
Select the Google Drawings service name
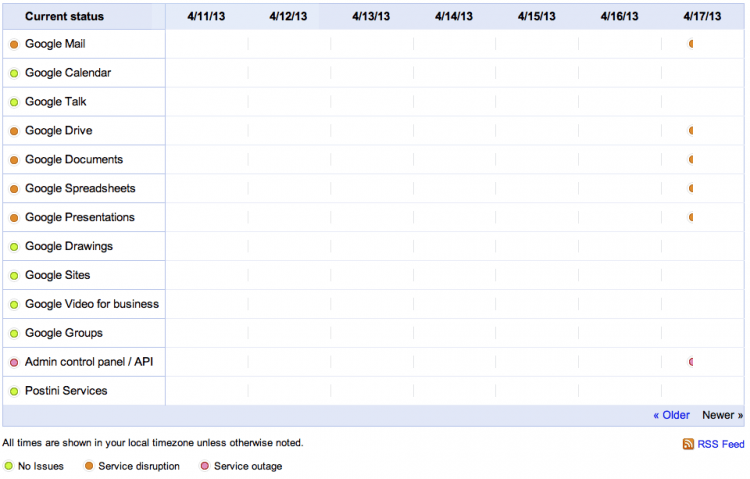pyautogui.click(x=69, y=246)
